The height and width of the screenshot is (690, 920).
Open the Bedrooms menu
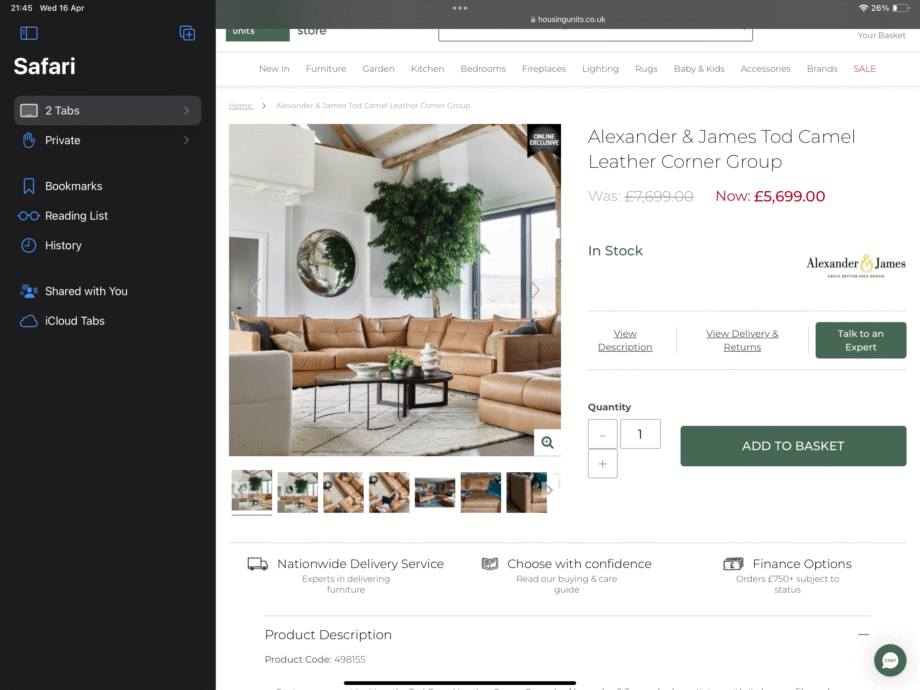[483, 69]
